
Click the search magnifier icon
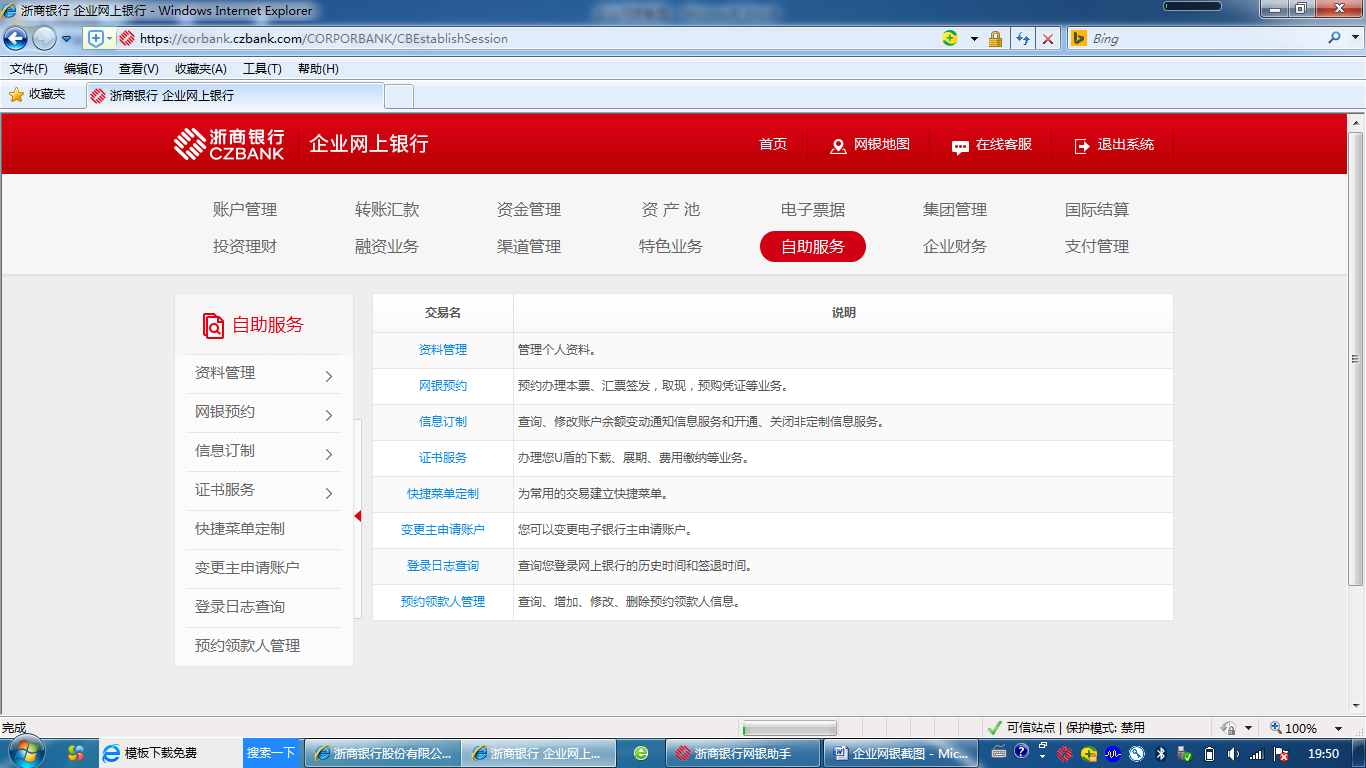click(x=1334, y=38)
